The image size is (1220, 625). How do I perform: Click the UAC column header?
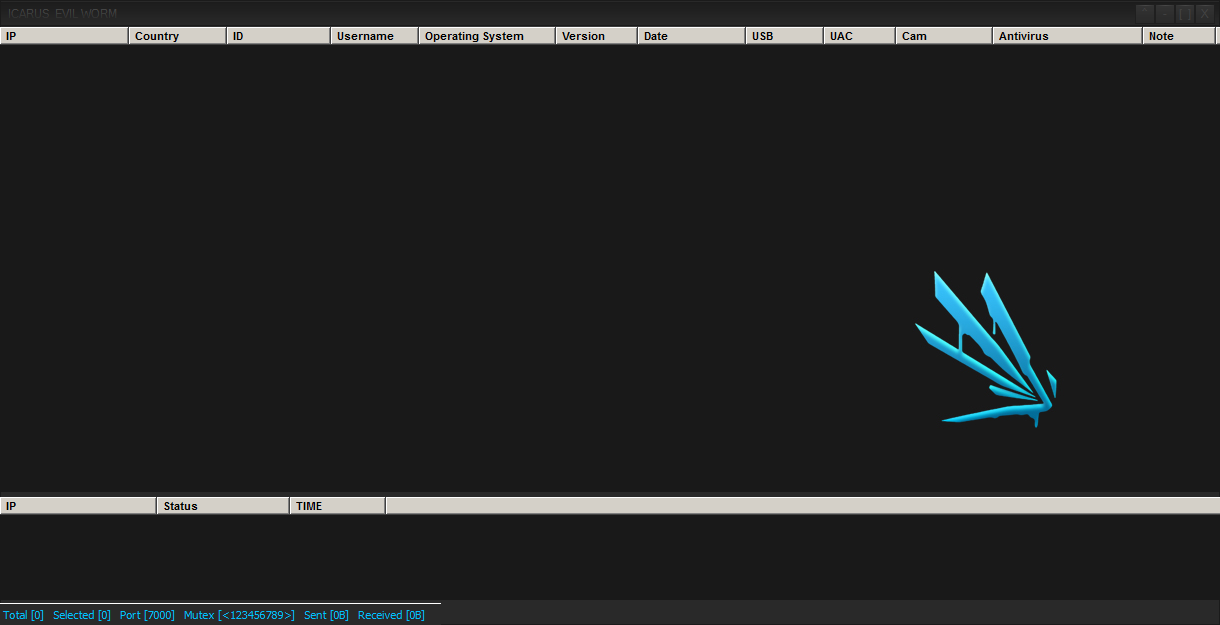point(859,36)
